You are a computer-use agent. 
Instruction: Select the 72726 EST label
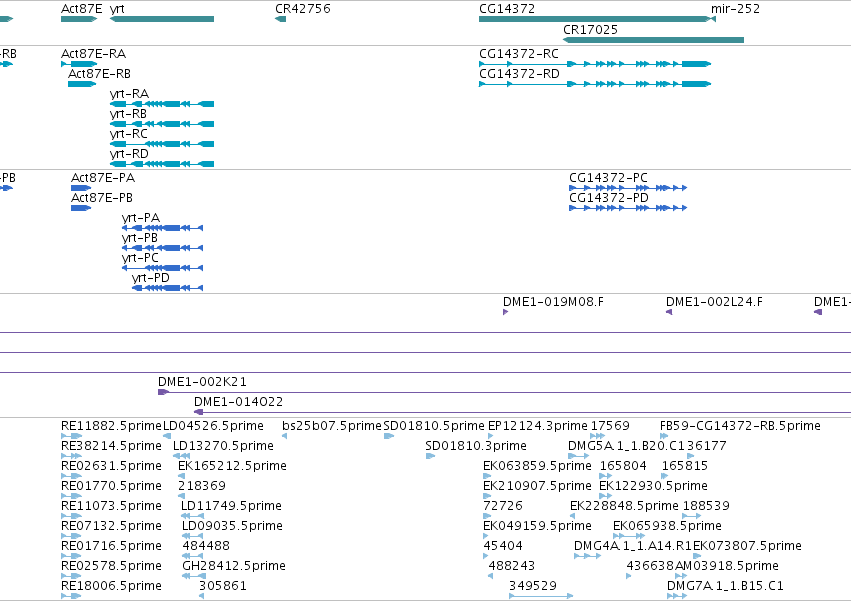coord(503,507)
